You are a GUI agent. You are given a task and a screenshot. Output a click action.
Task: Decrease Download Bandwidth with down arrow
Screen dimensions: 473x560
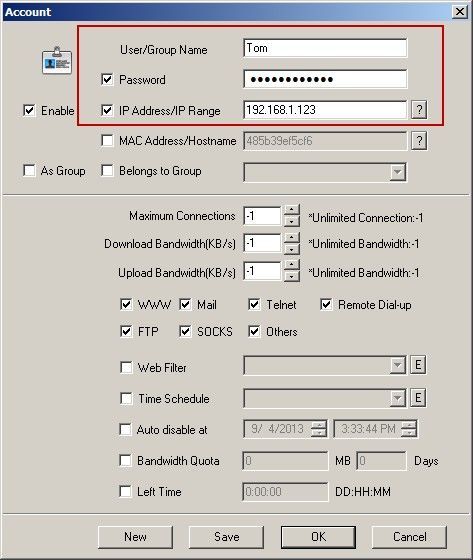pyautogui.click(x=292, y=249)
